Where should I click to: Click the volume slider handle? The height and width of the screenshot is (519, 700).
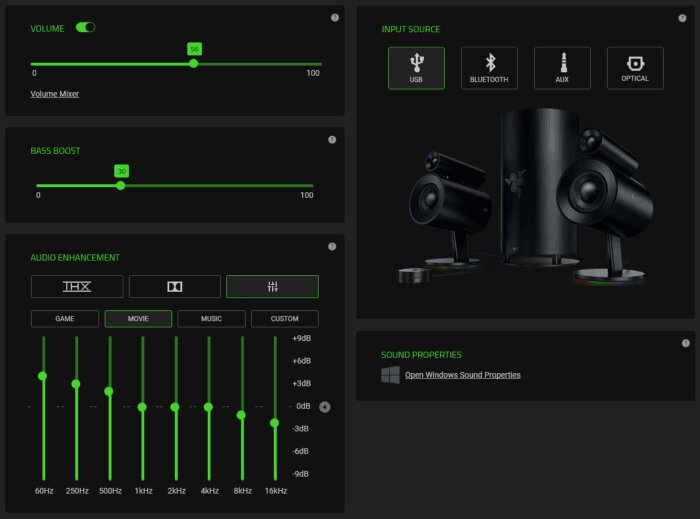(x=193, y=63)
